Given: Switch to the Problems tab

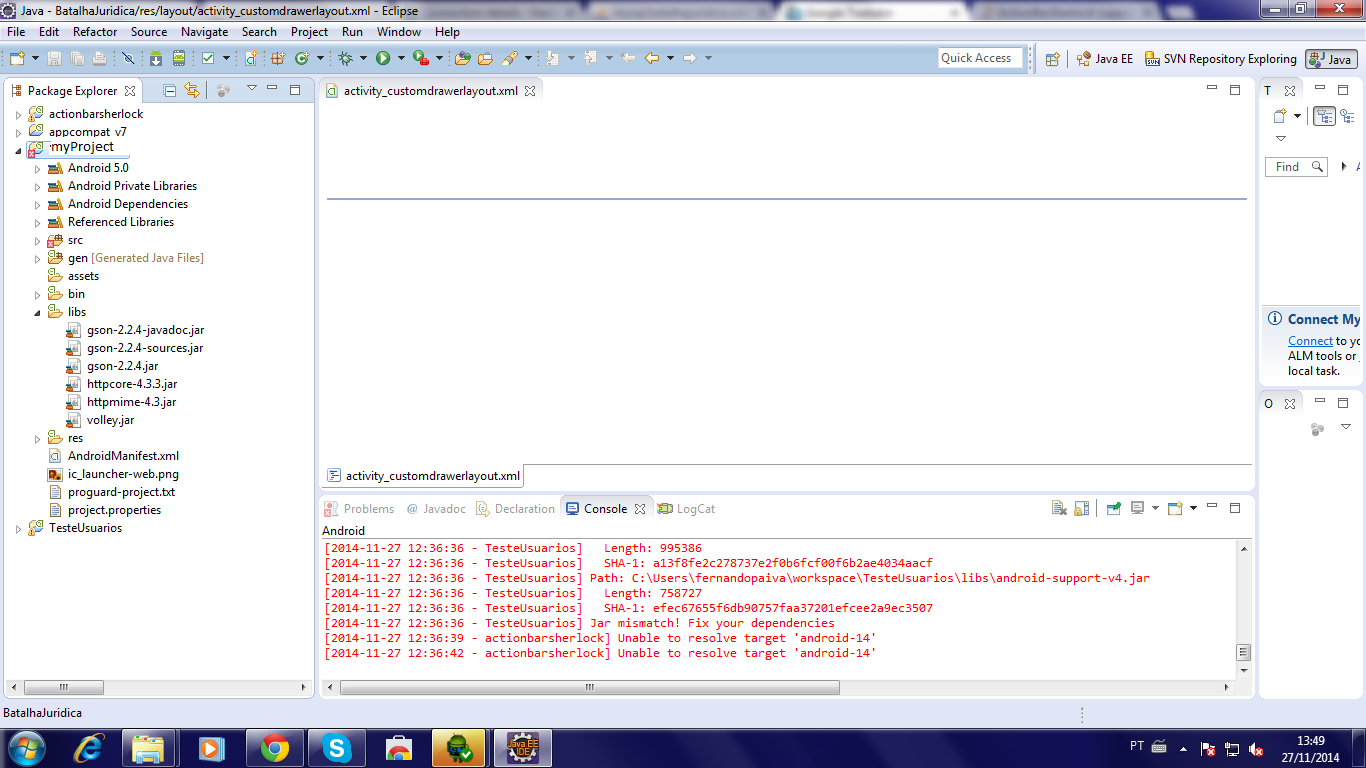Looking at the screenshot, I should pyautogui.click(x=359, y=508).
